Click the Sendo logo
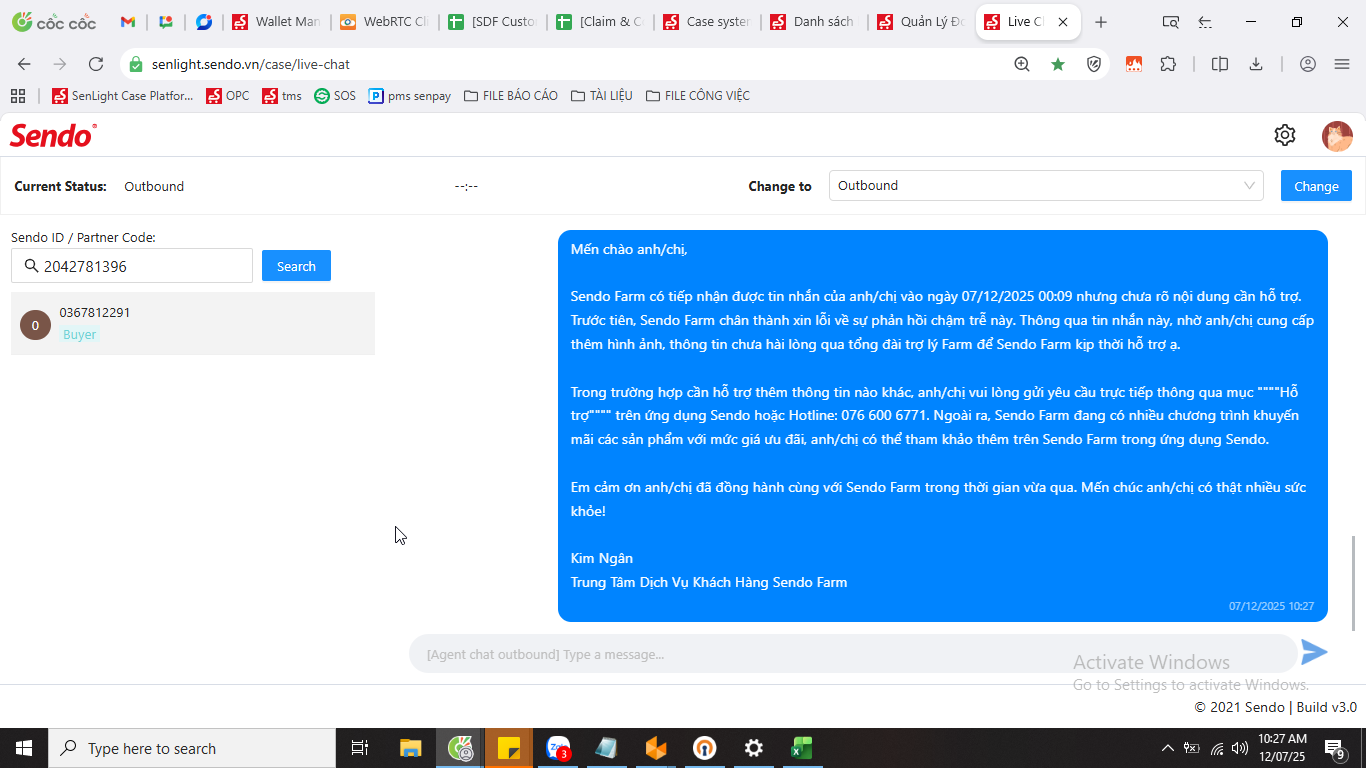This screenshot has height=768, width=1366. pos(53,135)
